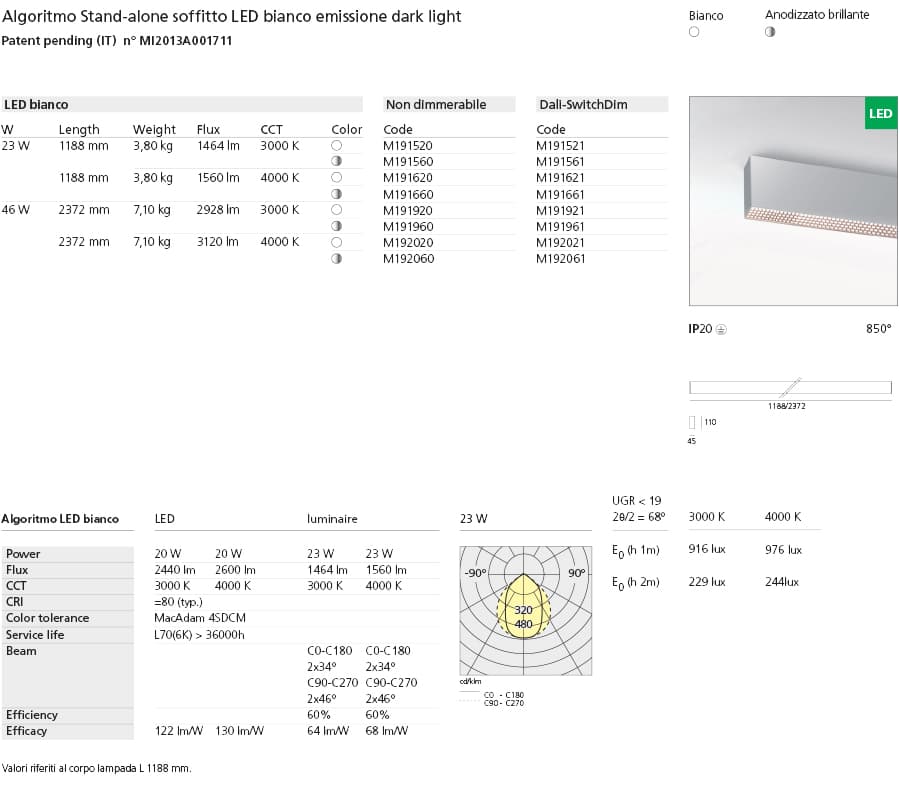Open the luminaire dimension drawing 1188/2372
The height and width of the screenshot is (802, 900).
790,388
